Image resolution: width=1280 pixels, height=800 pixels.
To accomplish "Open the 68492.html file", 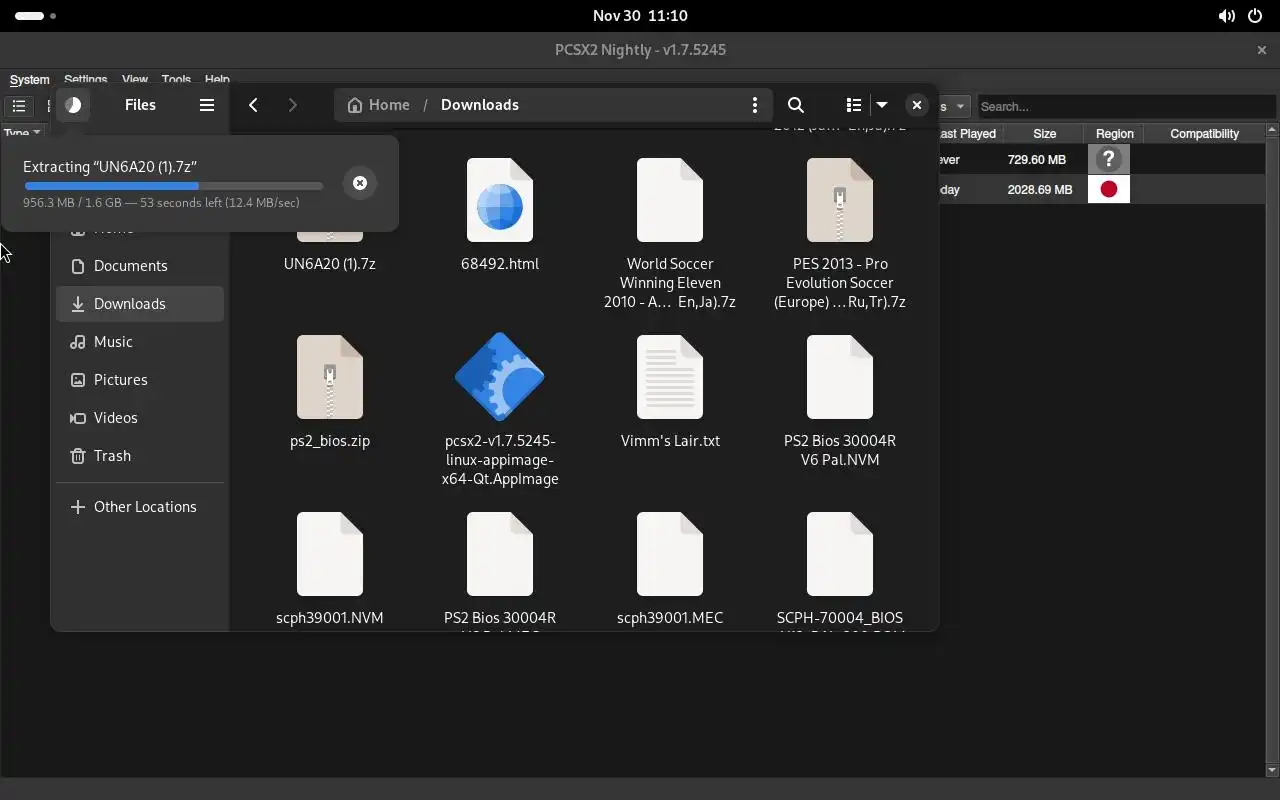I will [500, 215].
